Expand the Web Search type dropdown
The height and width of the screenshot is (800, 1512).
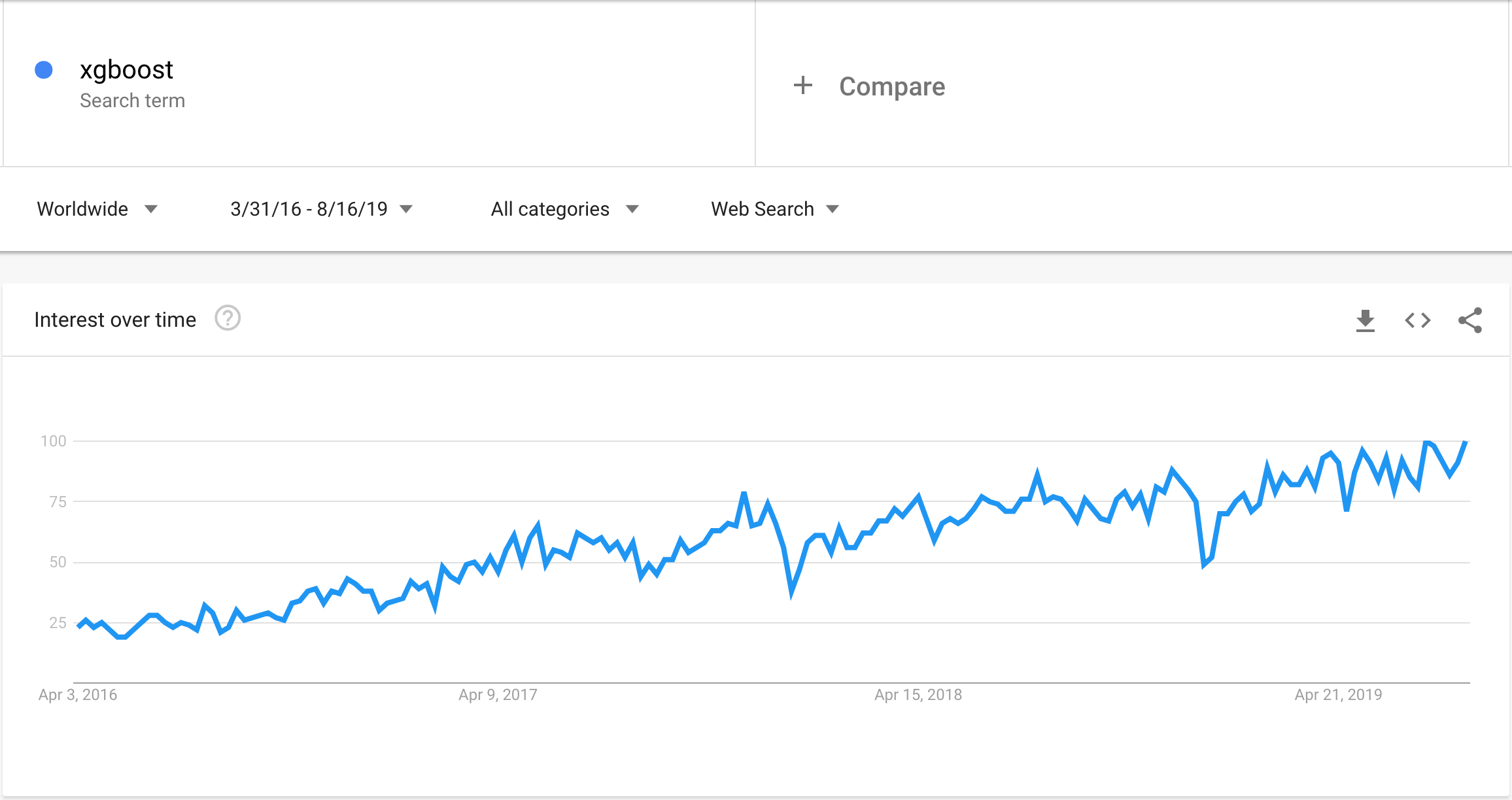point(774,209)
